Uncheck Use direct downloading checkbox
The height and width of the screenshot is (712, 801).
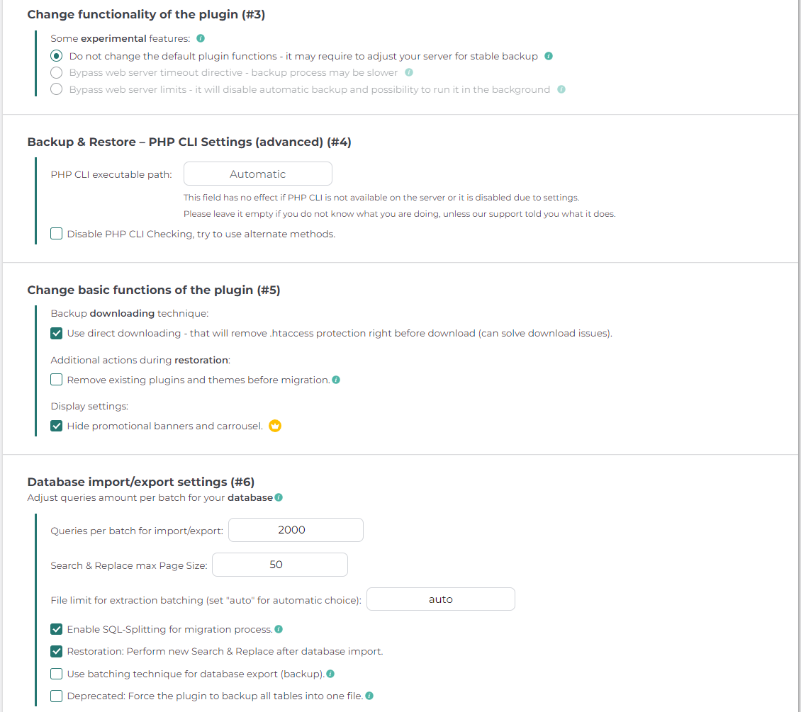pyautogui.click(x=57, y=333)
